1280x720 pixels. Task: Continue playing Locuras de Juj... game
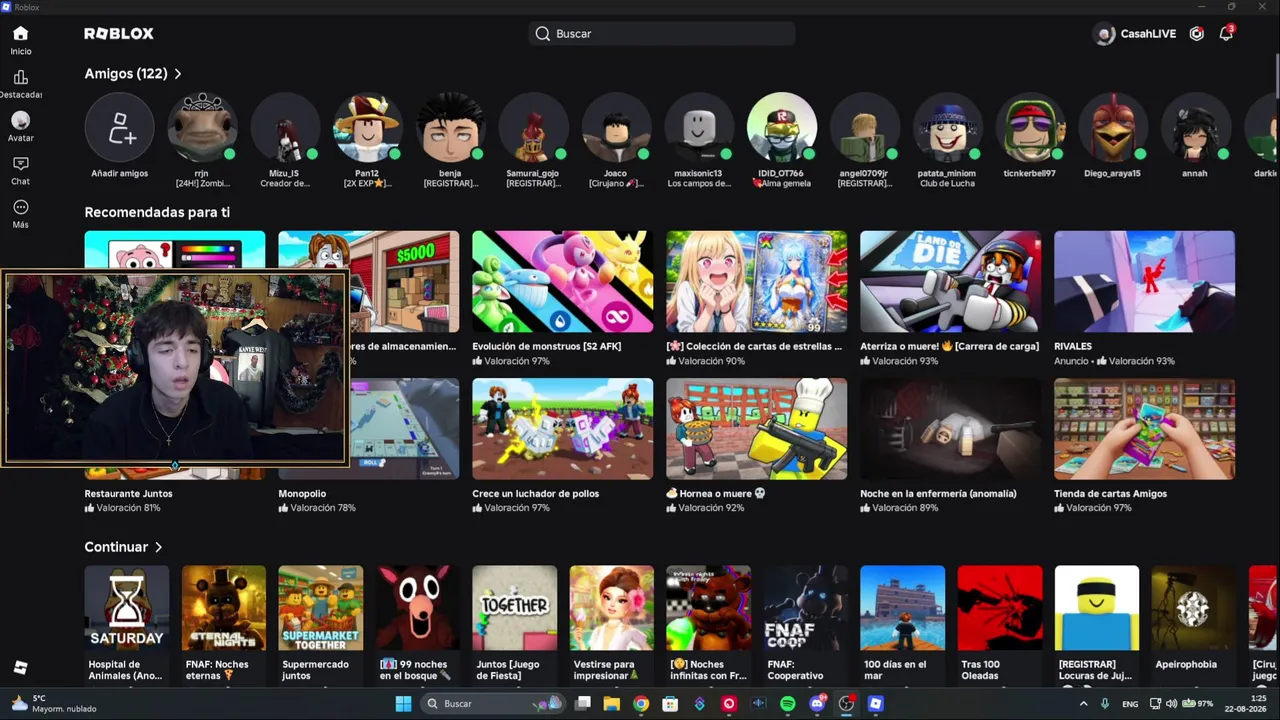click(1097, 608)
